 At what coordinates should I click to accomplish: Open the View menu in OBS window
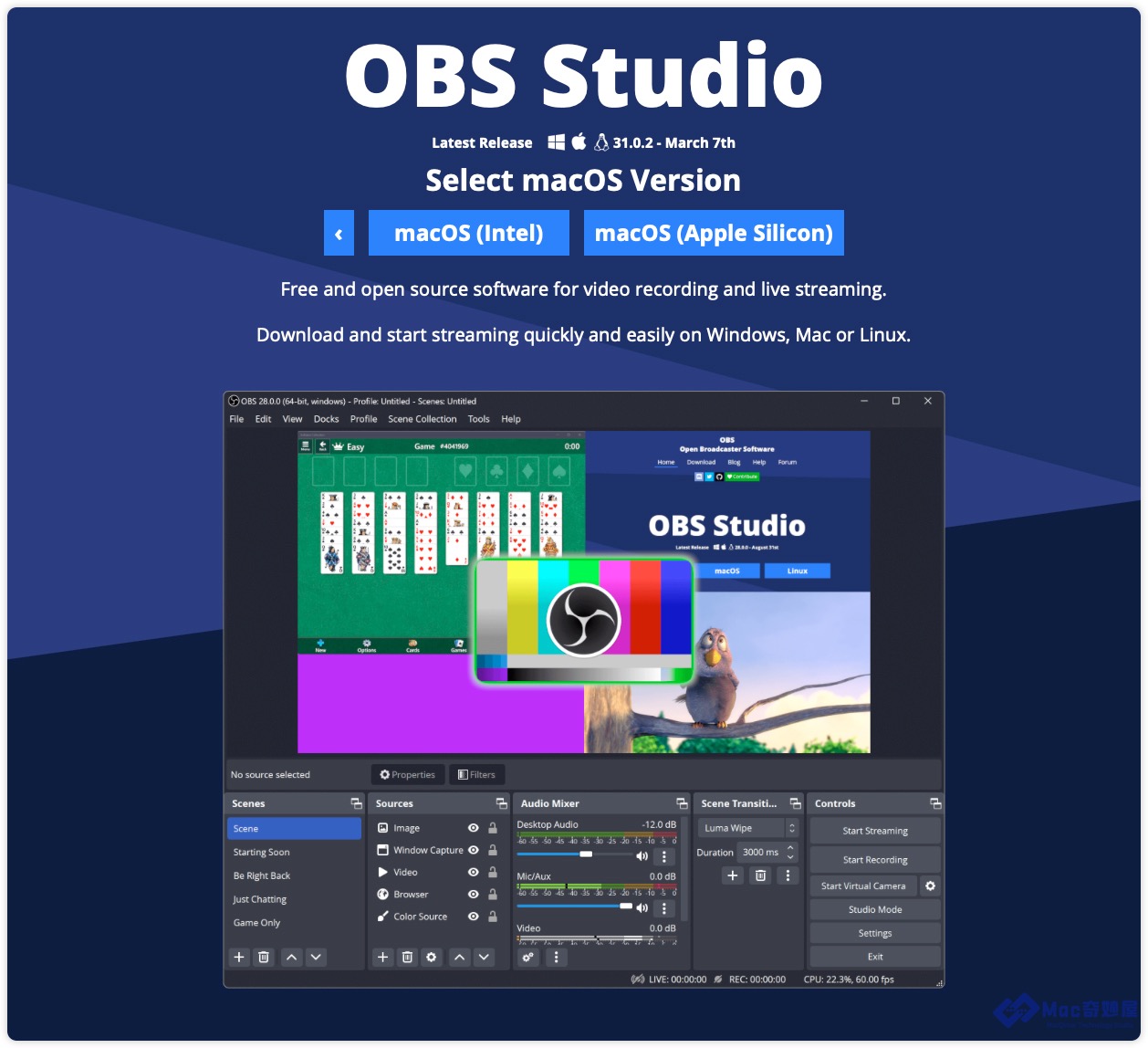click(292, 419)
